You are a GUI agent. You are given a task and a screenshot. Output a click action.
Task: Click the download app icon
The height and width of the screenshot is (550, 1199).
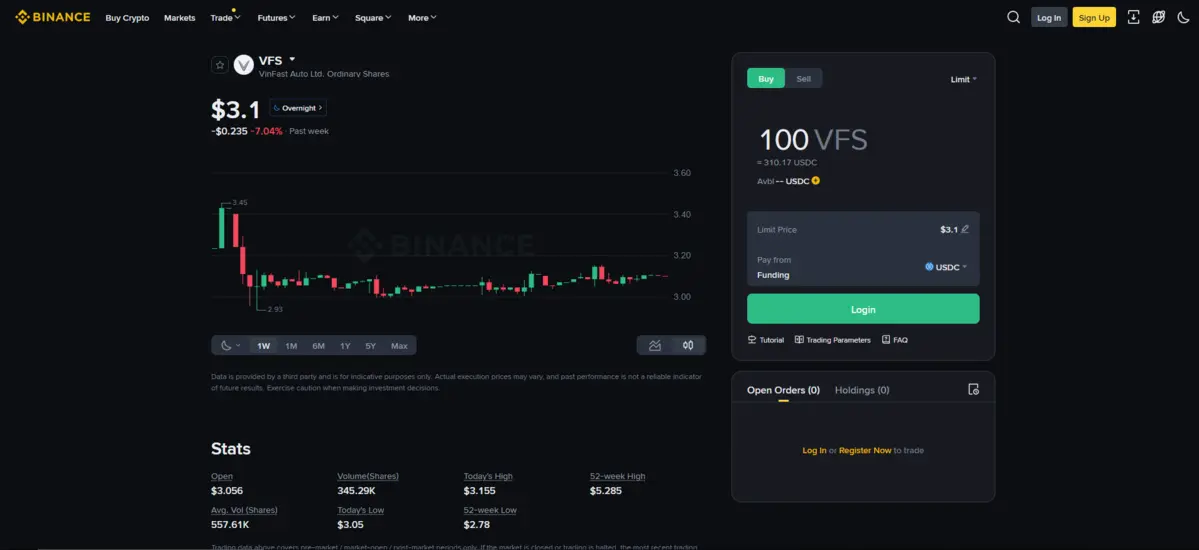[1133, 18]
